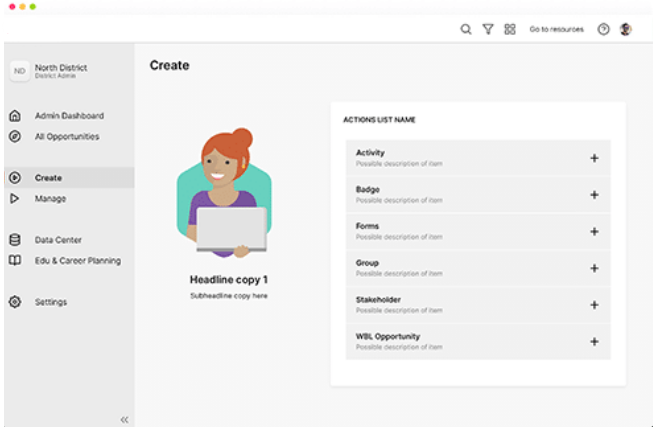The image size is (653, 427).
Task: Click the North District ND account badge
Action: click(19, 71)
